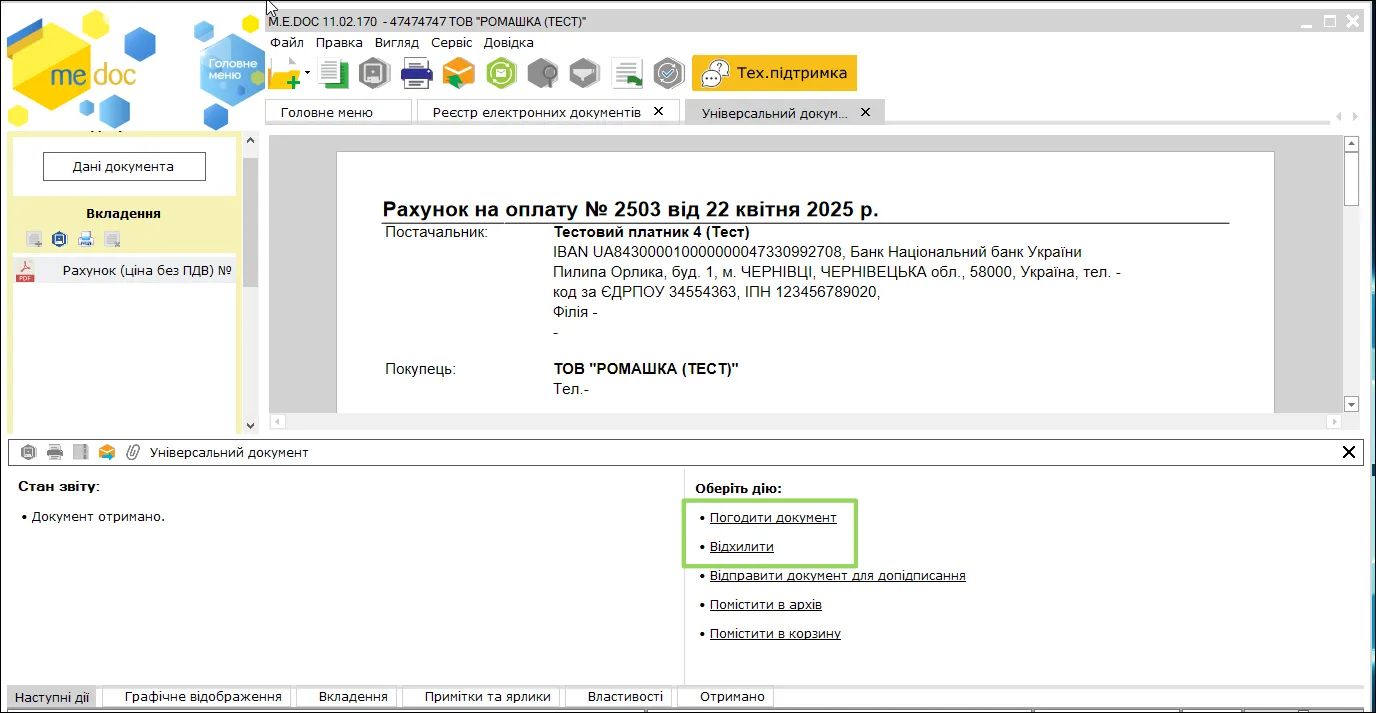This screenshot has width=1376, height=713.
Task: Click gray printer icon in bottom panel header
Action: pos(55,452)
